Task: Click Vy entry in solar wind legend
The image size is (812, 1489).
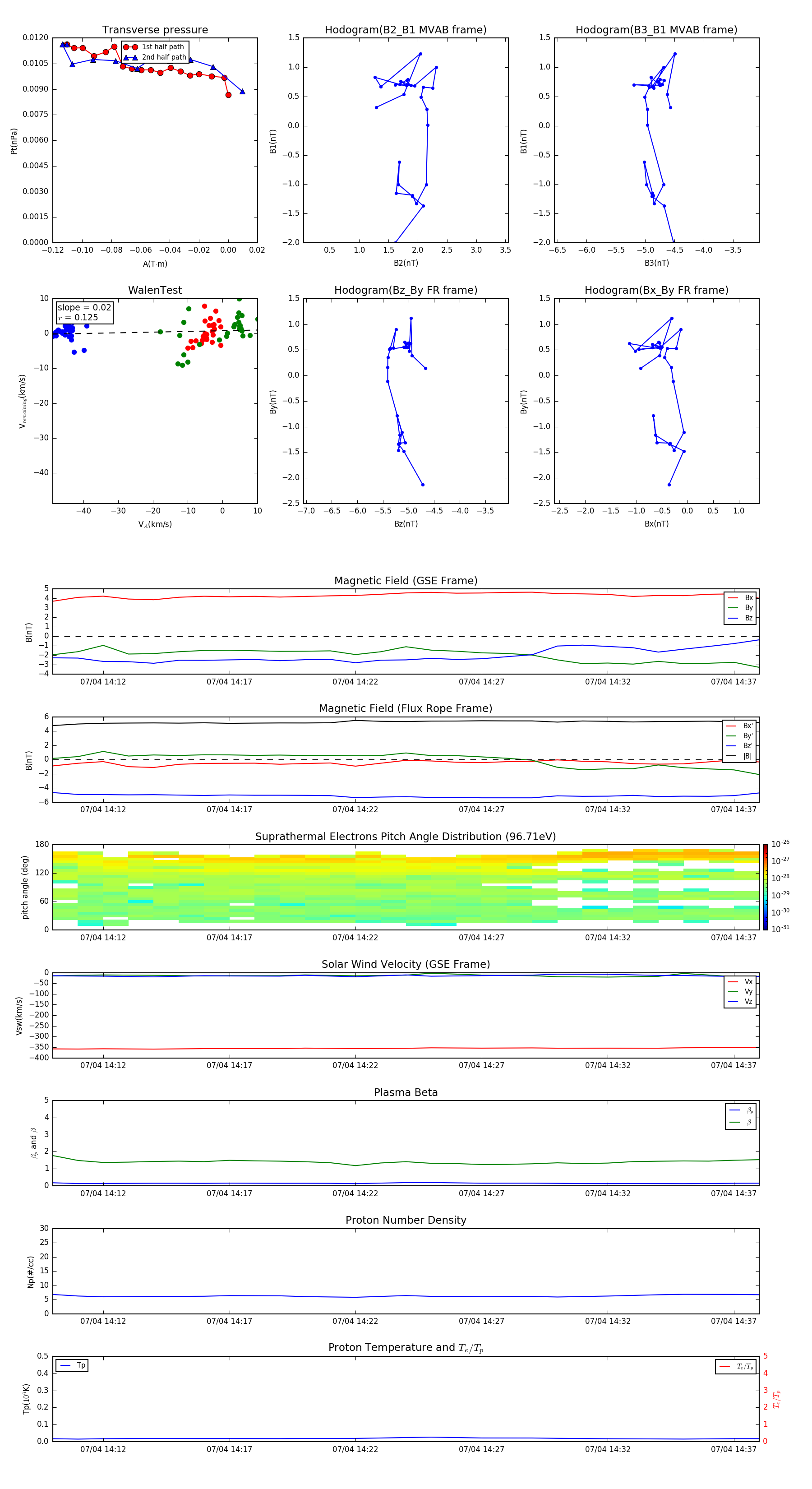Action: pyautogui.click(x=740, y=991)
